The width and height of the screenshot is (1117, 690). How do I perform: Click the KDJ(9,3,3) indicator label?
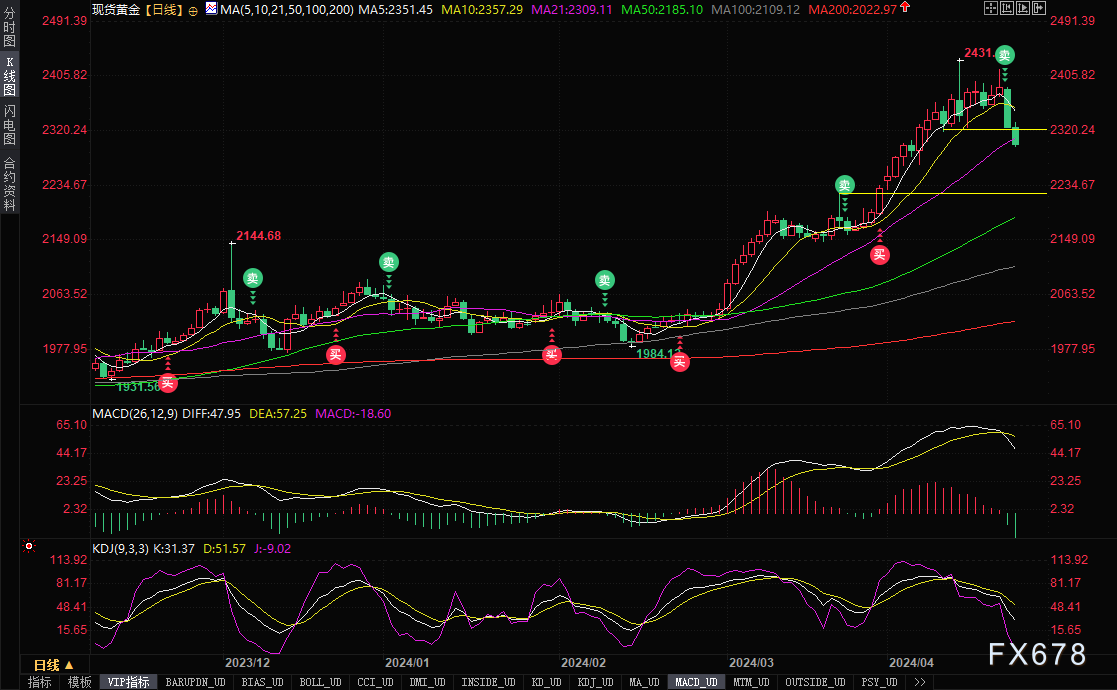pyautogui.click(x=121, y=549)
